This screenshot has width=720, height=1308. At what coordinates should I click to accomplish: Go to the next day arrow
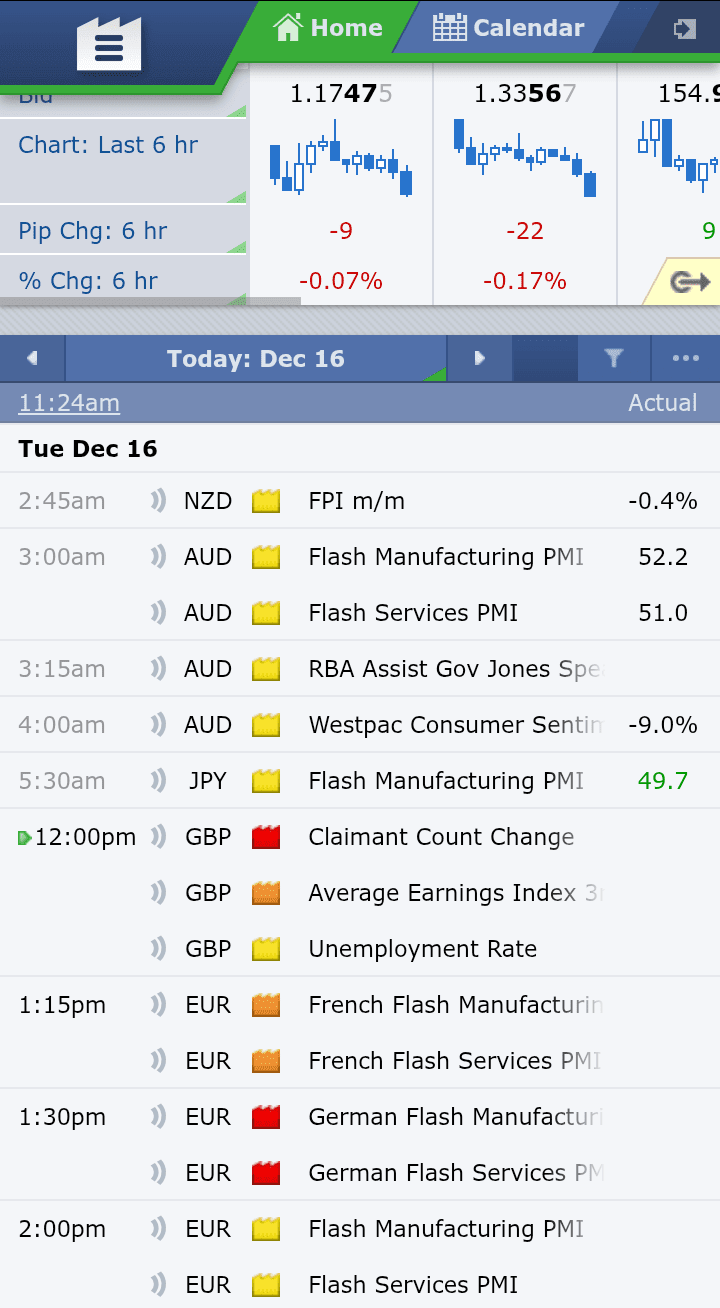tap(479, 359)
